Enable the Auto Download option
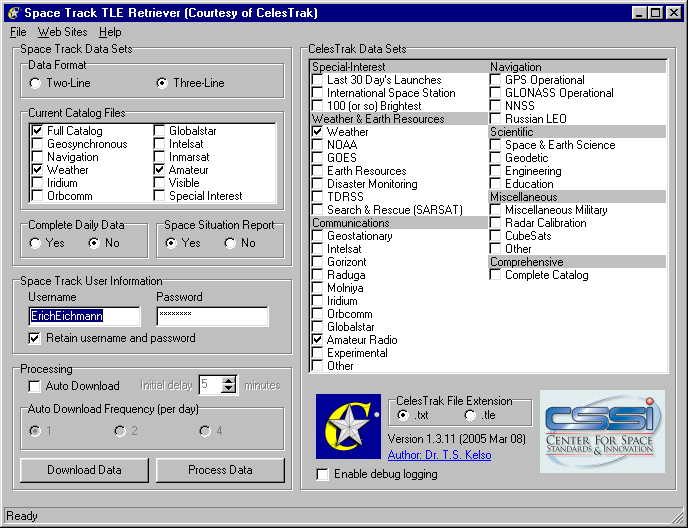This screenshot has height=528, width=688. [x=35, y=386]
